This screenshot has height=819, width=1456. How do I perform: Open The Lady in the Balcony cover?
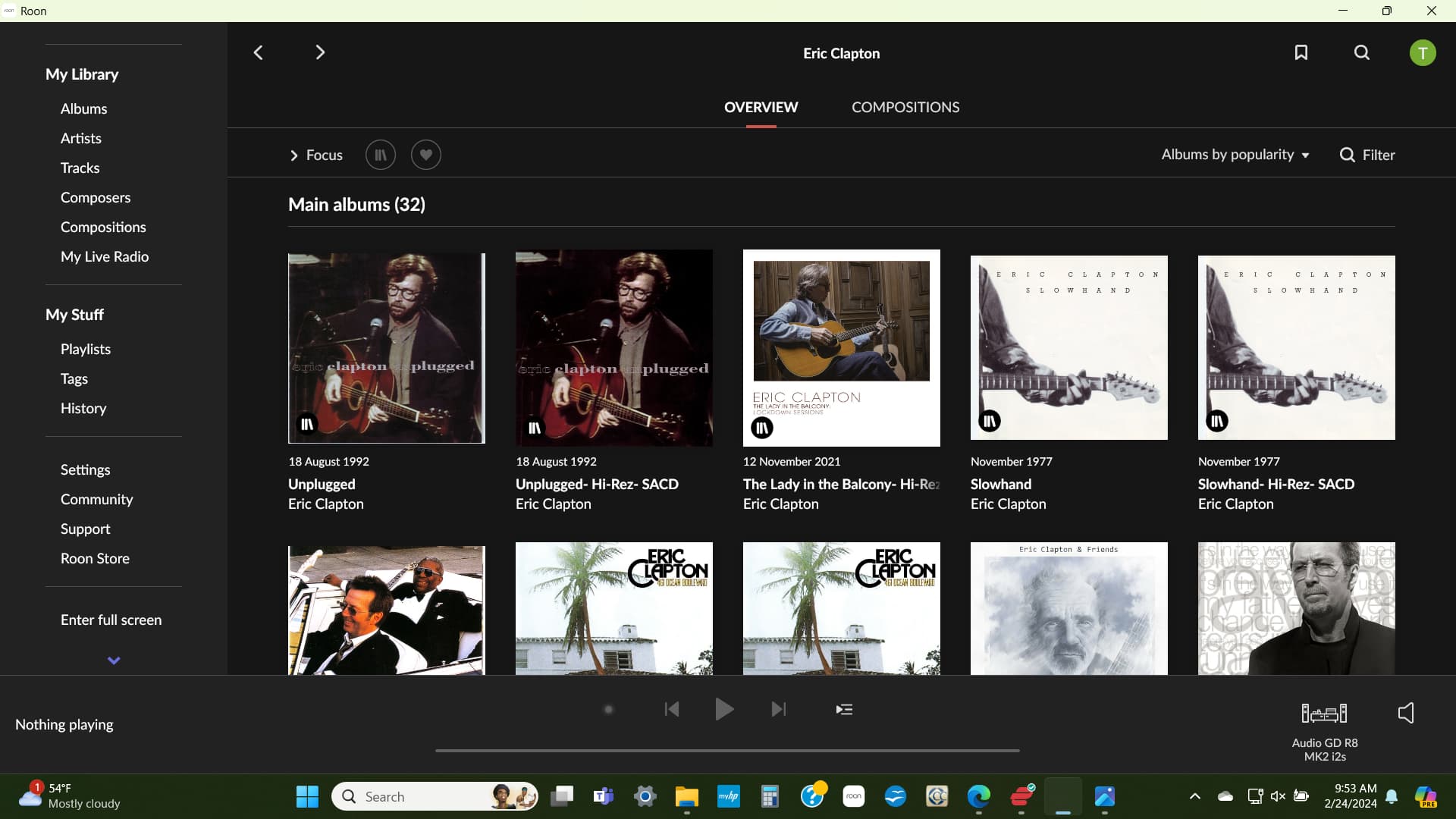point(842,348)
